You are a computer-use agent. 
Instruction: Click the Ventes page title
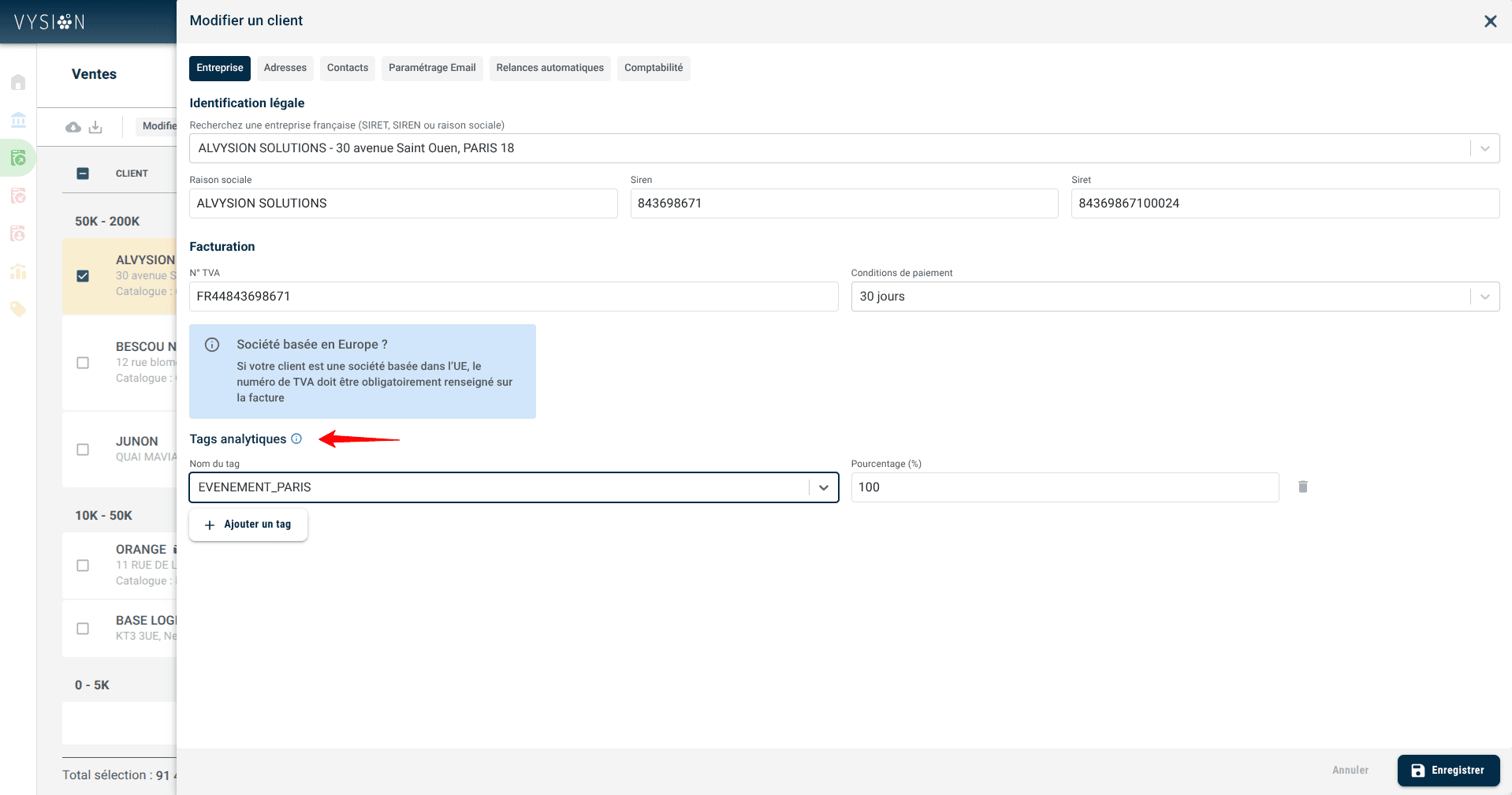(94, 74)
